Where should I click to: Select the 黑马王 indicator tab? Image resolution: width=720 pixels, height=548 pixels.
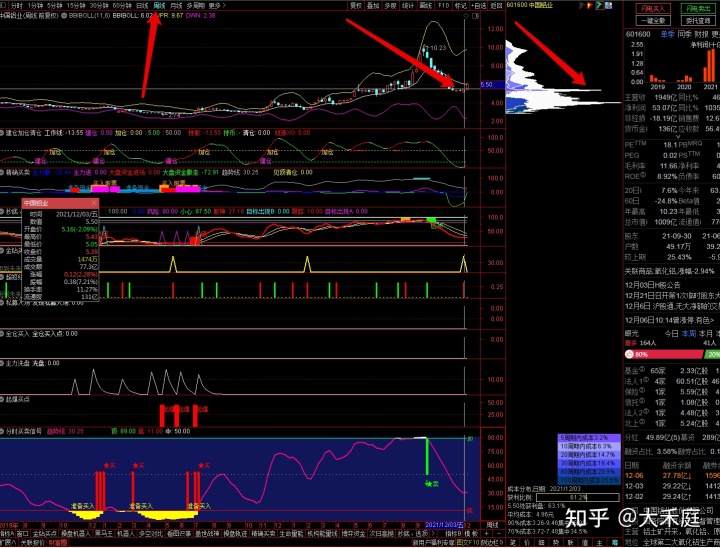pyautogui.click(x=104, y=533)
